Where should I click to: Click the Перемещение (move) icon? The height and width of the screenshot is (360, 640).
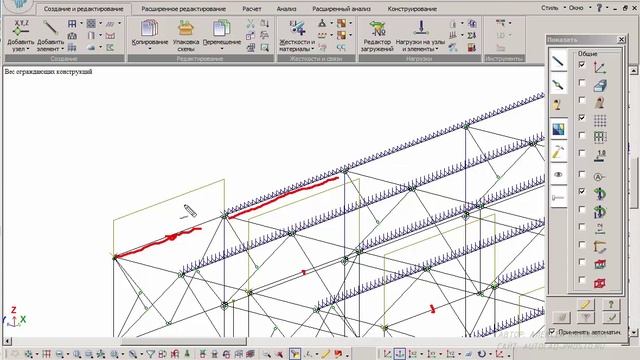pos(222,29)
